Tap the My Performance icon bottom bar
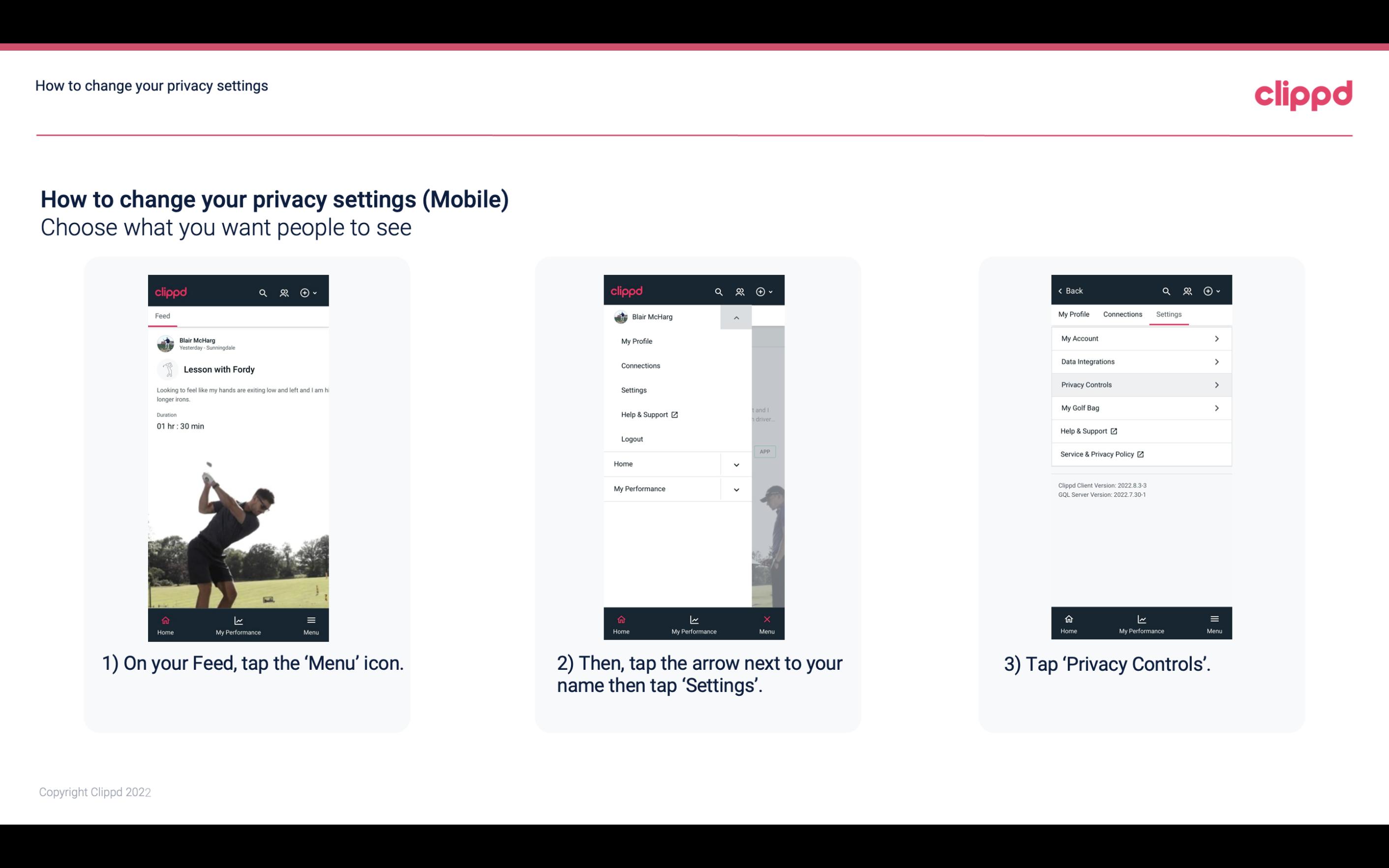The width and height of the screenshot is (1389, 868). (239, 623)
